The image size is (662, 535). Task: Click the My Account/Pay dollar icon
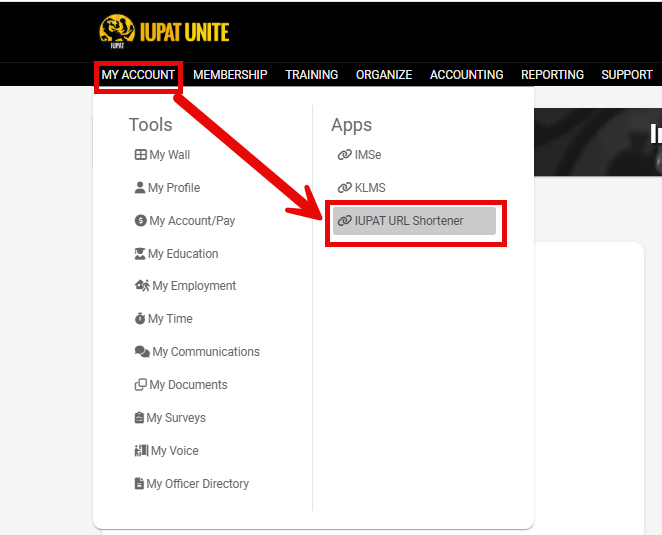click(x=141, y=220)
